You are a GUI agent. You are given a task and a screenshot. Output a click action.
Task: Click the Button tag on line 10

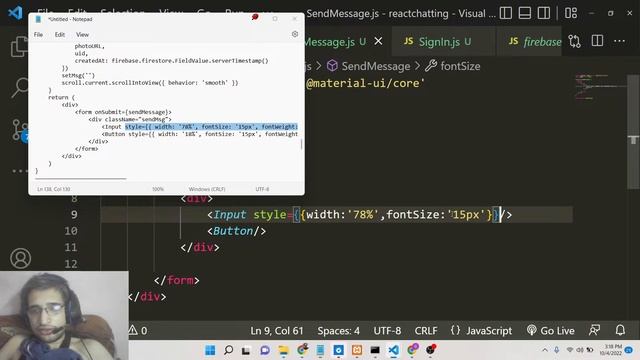[236, 231]
